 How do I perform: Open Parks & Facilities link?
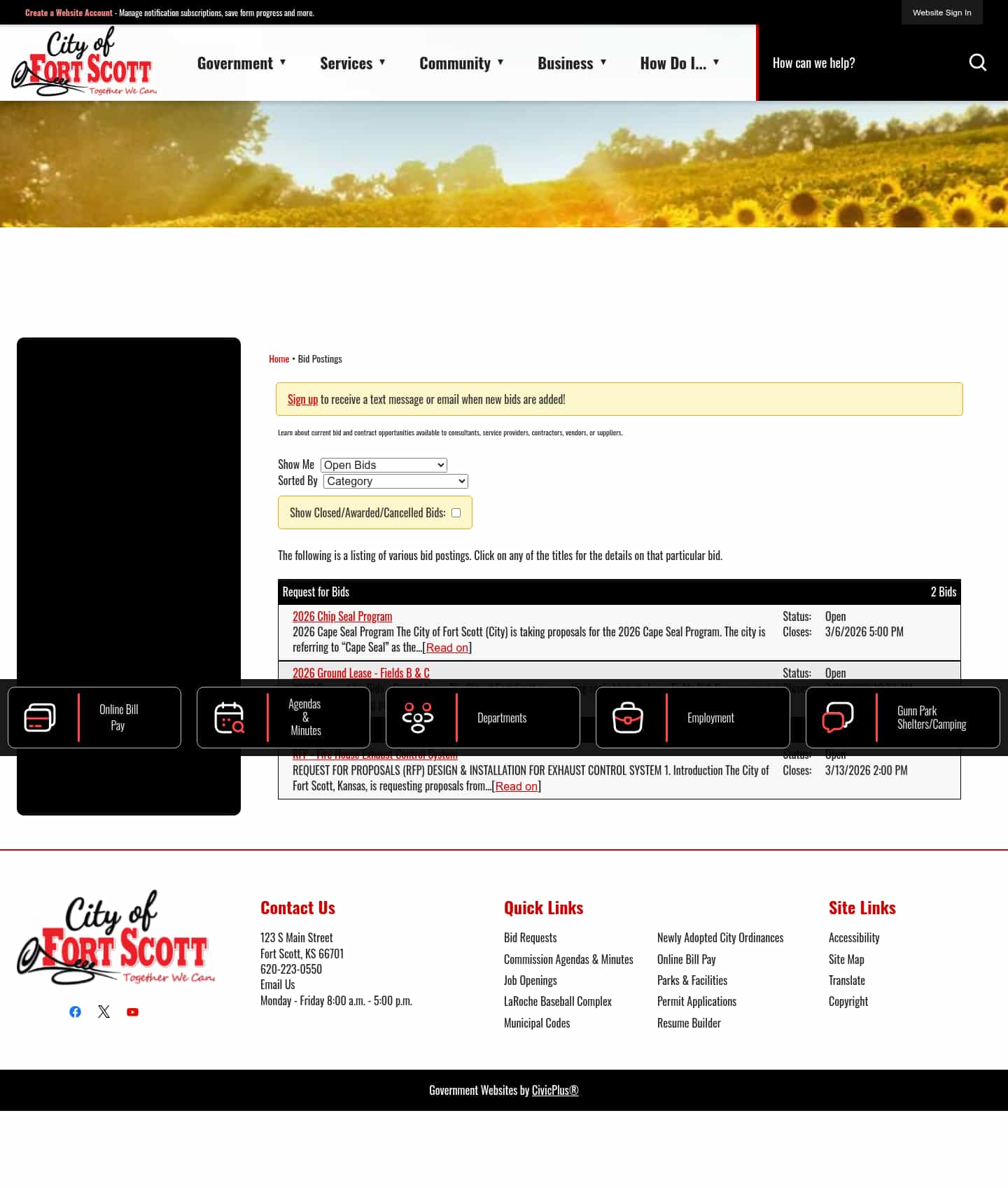click(x=692, y=980)
